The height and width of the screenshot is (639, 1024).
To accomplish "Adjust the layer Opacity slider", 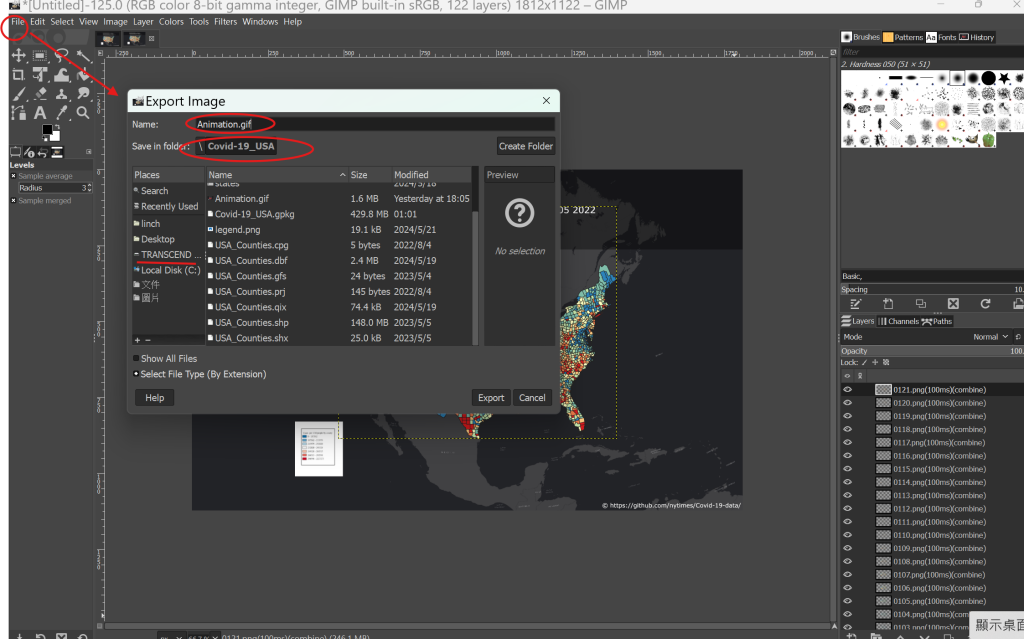I will (933, 351).
